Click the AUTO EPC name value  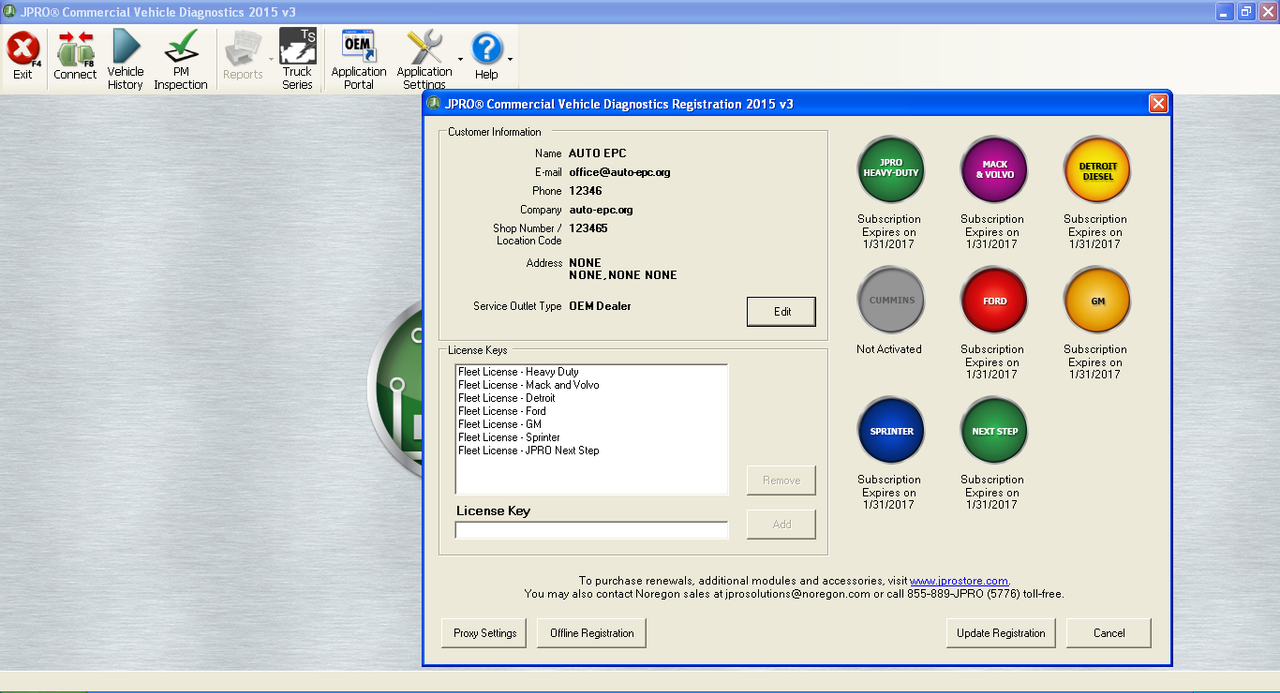pyautogui.click(x=597, y=154)
